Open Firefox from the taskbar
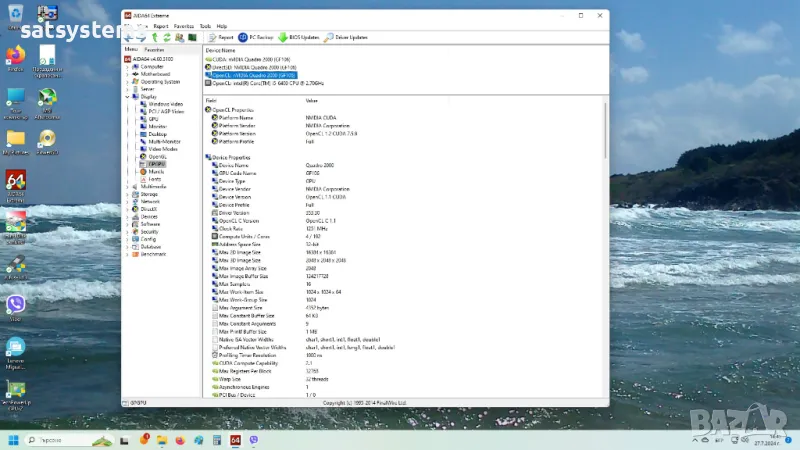Image resolution: width=800 pixels, height=450 pixels. tap(180, 440)
